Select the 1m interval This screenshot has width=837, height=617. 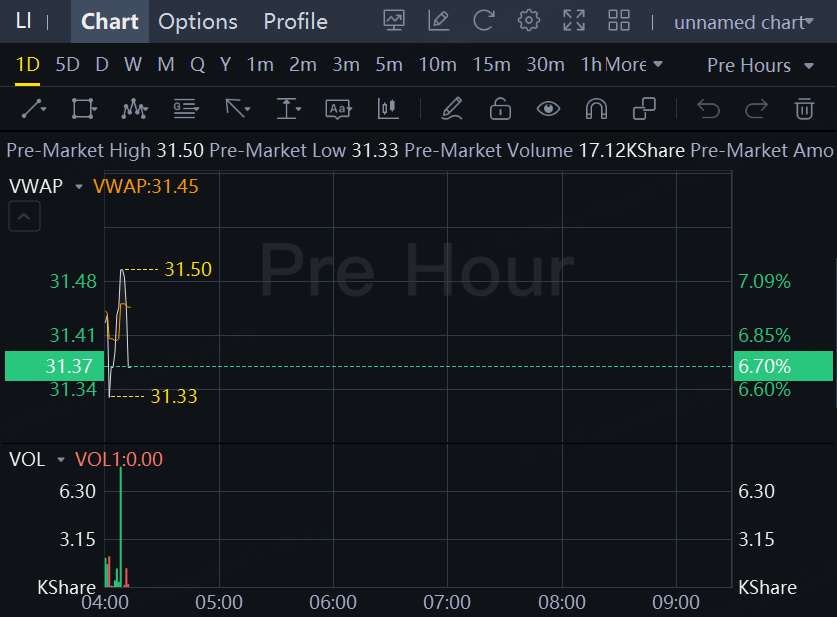coord(260,65)
